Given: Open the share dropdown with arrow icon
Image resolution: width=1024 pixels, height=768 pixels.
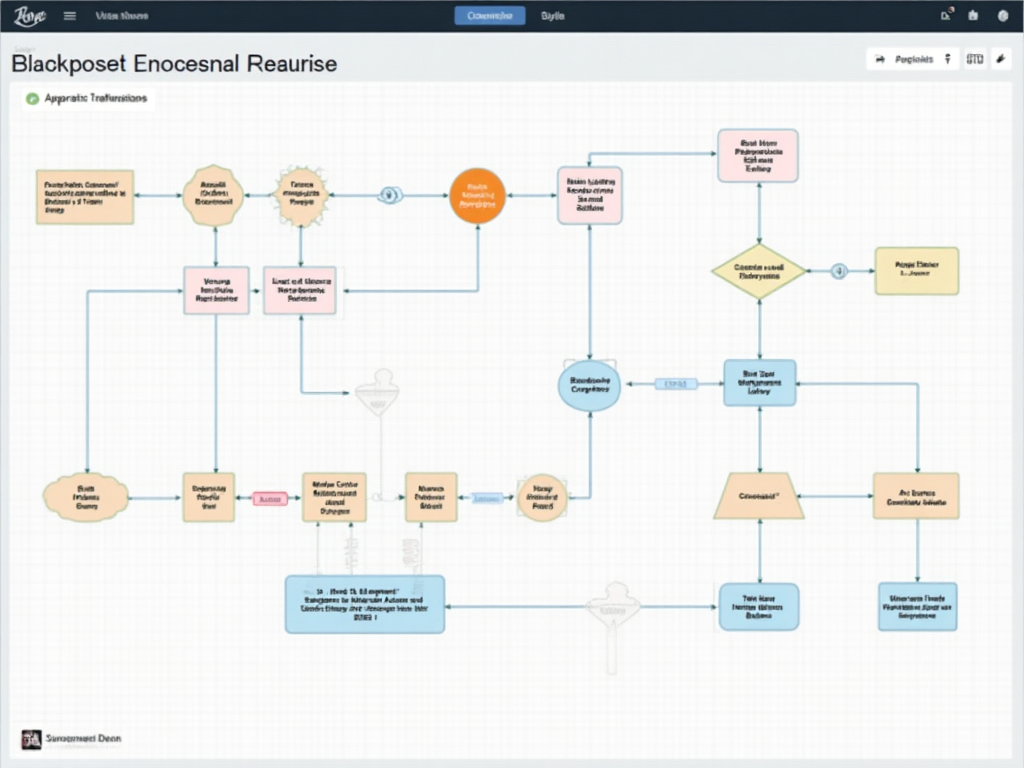Looking at the screenshot, I should pos(905,60).
